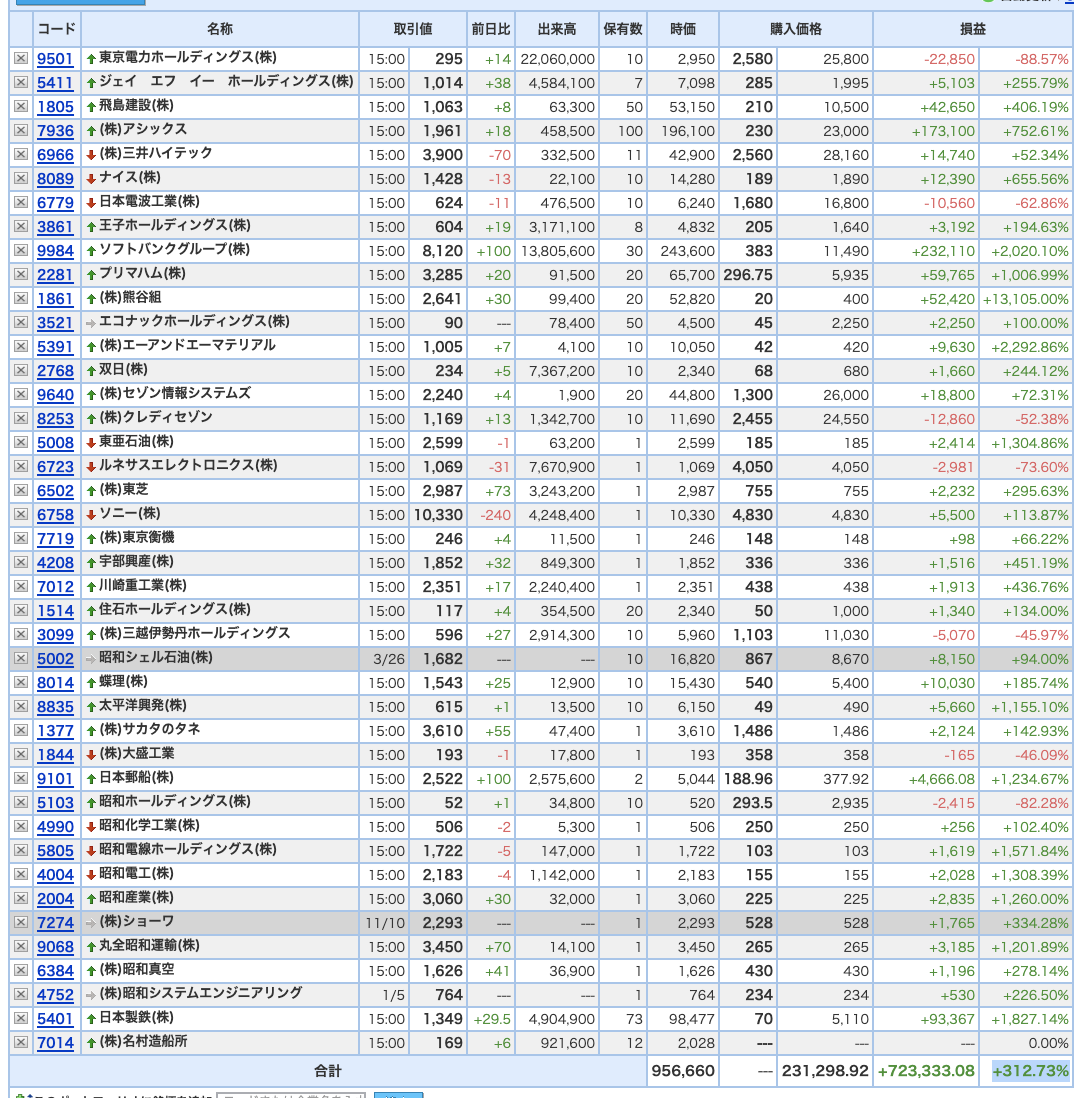Click the name (株)昭和システムエンジニアリング
The width and height of the screenshot is (1074, 1098).
coord(201,993)
